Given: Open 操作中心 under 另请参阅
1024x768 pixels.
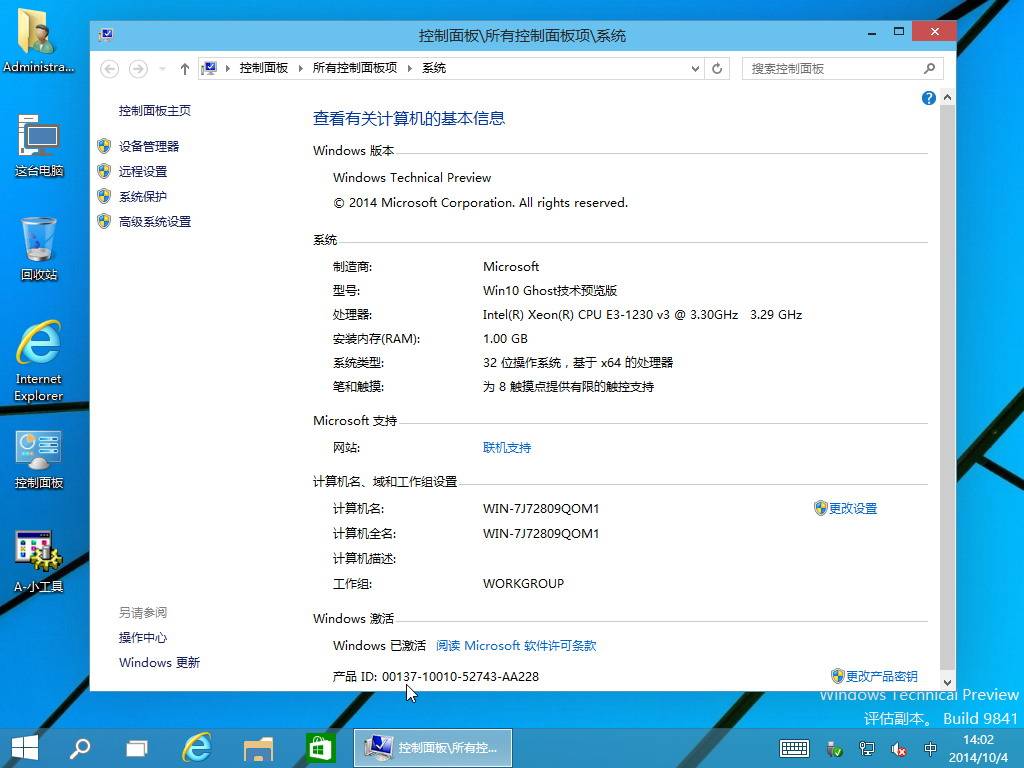Looking at the screenshot, I should 143,637.
